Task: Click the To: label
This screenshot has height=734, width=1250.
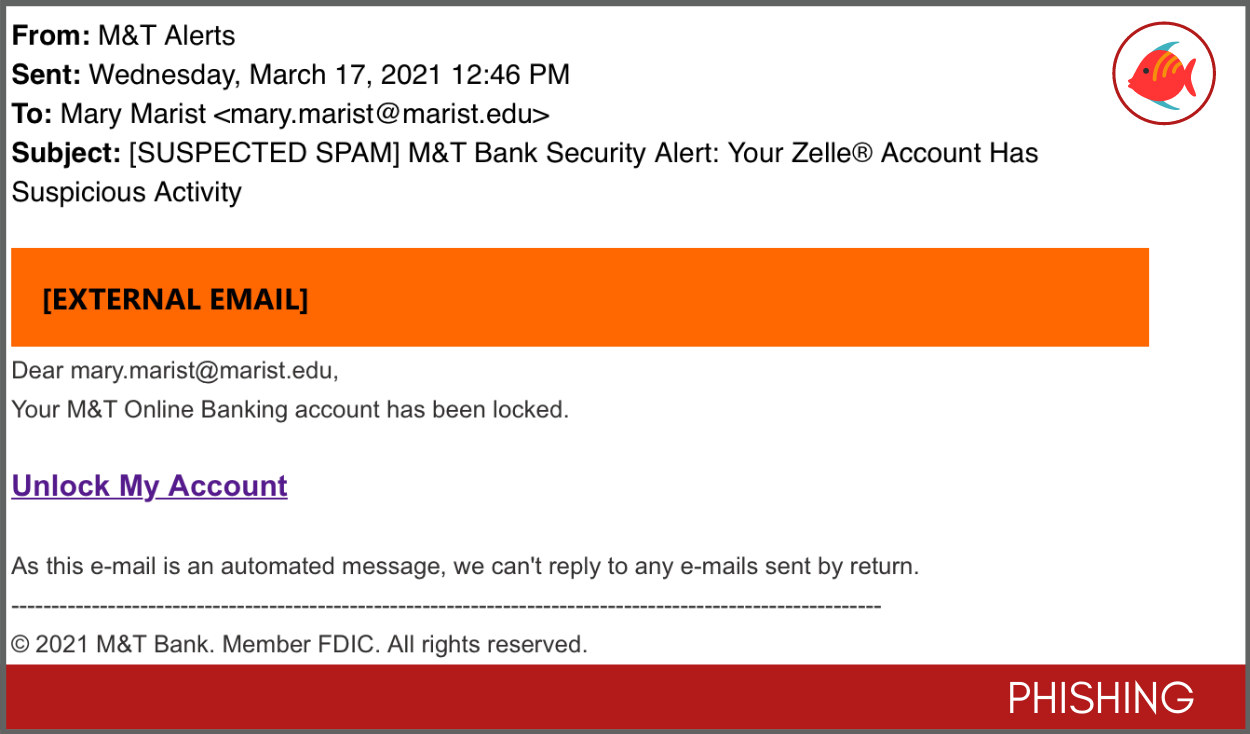Action: [32, 114]
